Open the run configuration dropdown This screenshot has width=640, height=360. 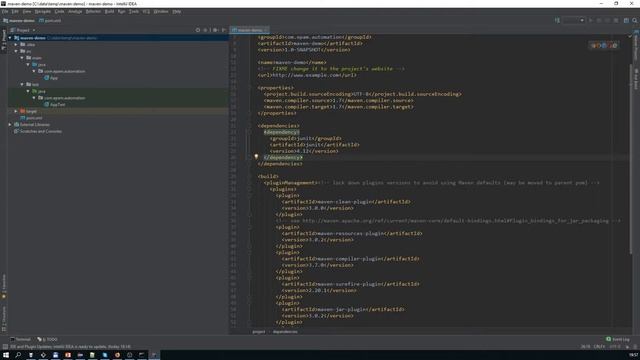click(x=573, y=20)
